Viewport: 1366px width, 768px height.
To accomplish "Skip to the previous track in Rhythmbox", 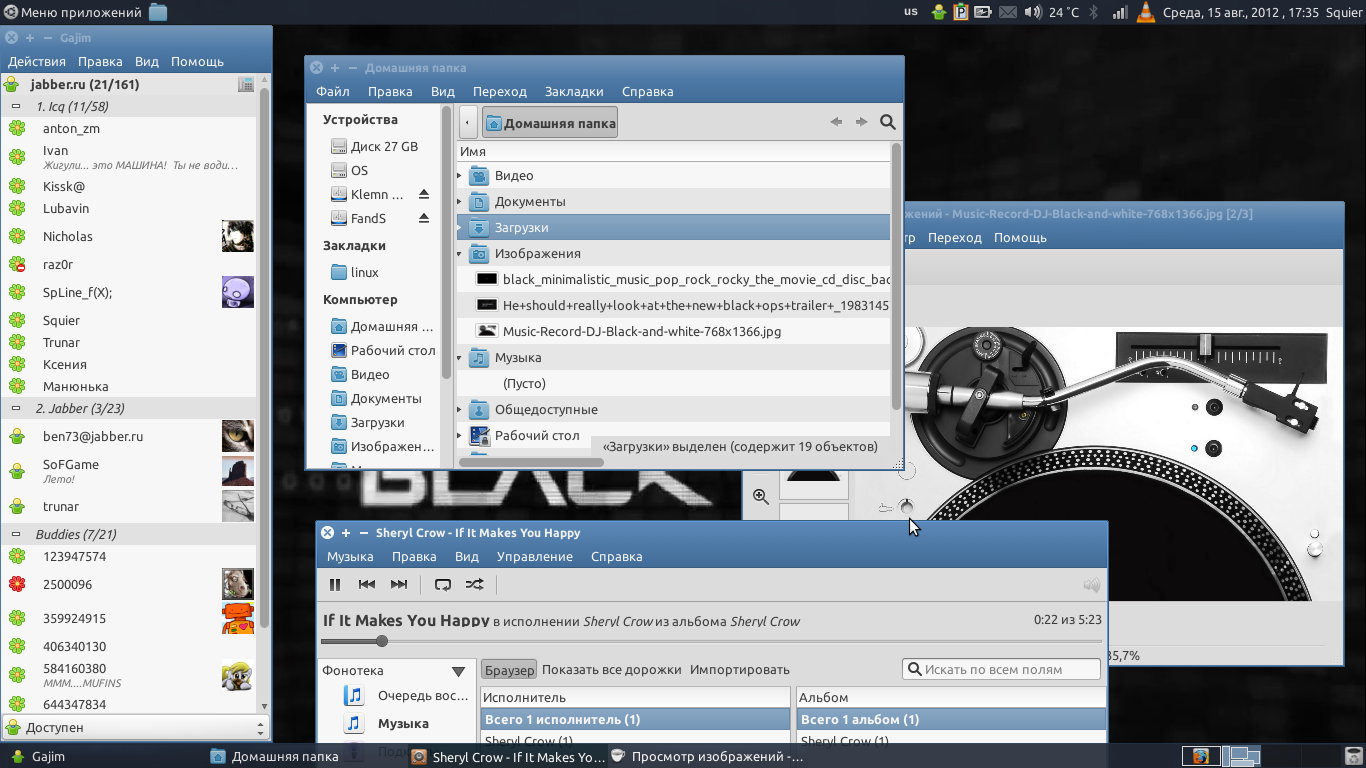I will [367, 585].
